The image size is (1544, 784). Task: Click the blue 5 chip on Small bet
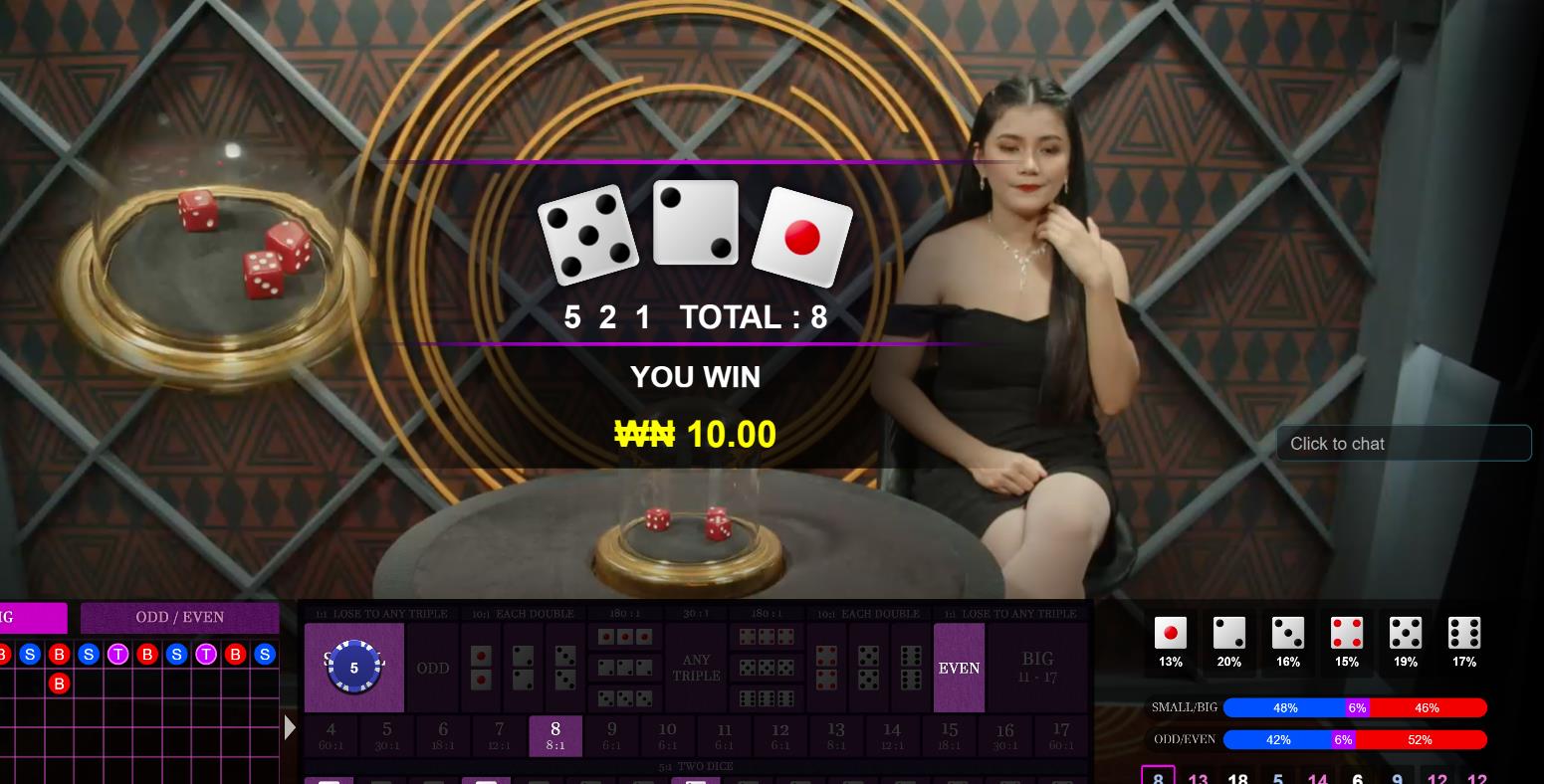353,668
